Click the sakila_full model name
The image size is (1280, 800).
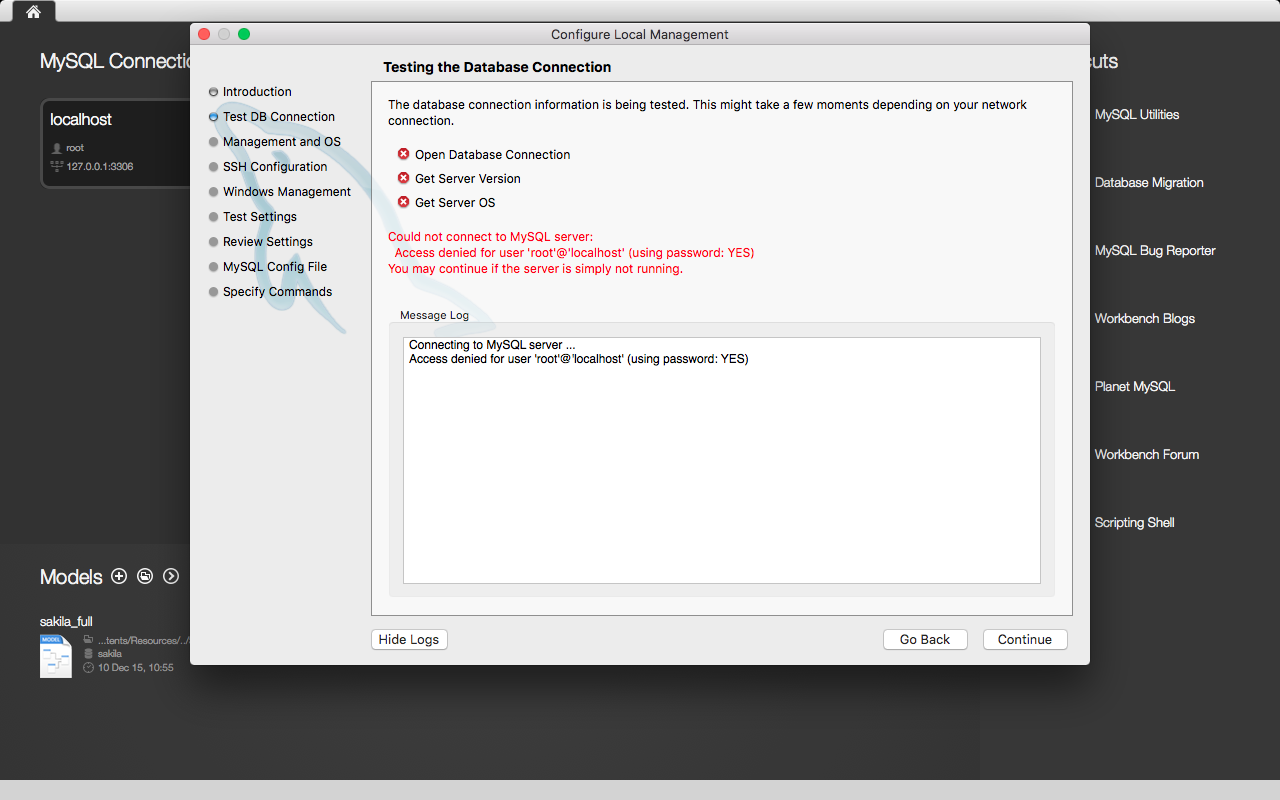(x=66, y=621)
